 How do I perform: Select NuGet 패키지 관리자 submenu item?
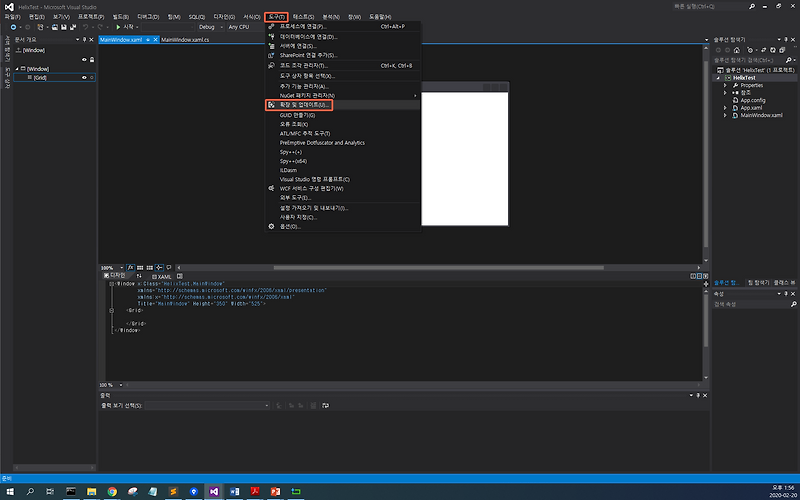tap(307, 95)
